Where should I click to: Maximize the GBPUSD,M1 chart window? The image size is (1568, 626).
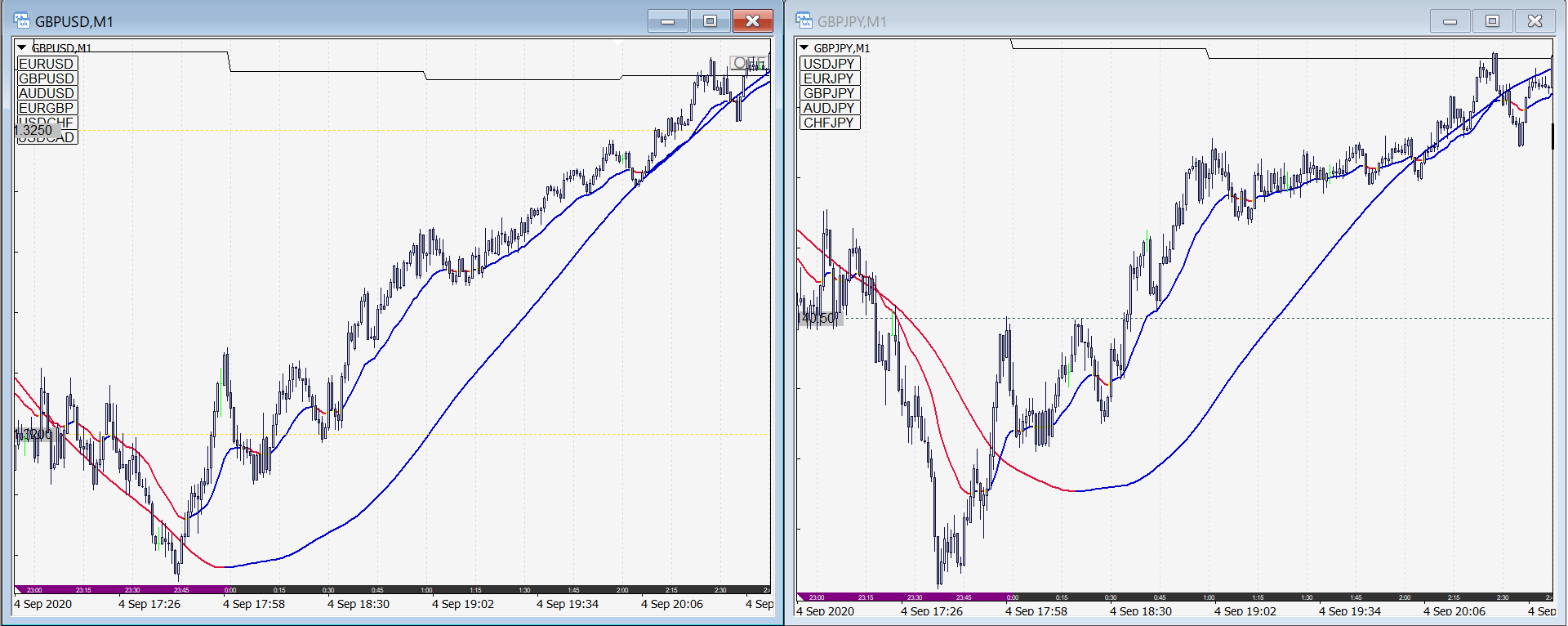710,21
